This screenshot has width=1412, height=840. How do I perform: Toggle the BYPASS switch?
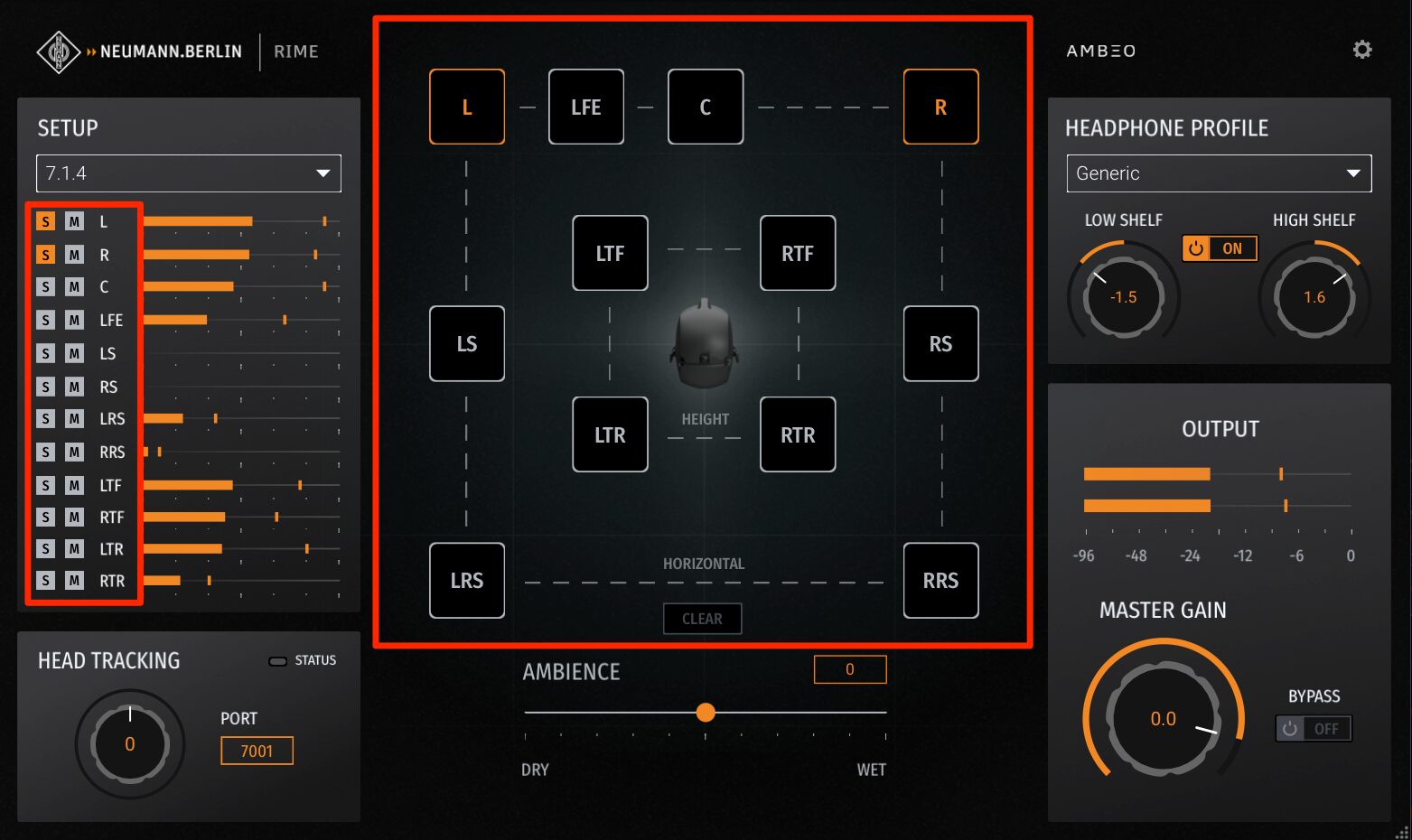pyautogui.click(x=1313, y=728)
